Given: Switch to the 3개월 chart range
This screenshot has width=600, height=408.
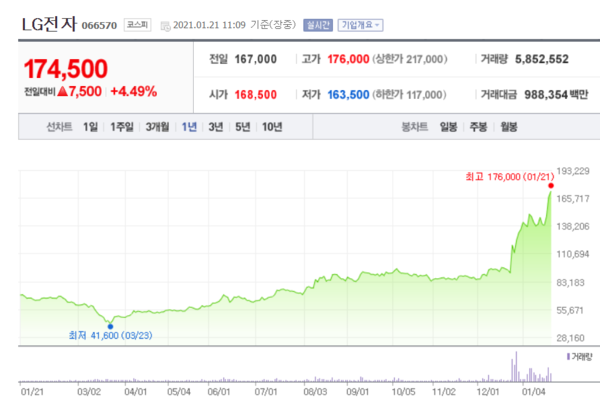Looking at the screenshot, I should pyautogui.click(x=157, y=127).
